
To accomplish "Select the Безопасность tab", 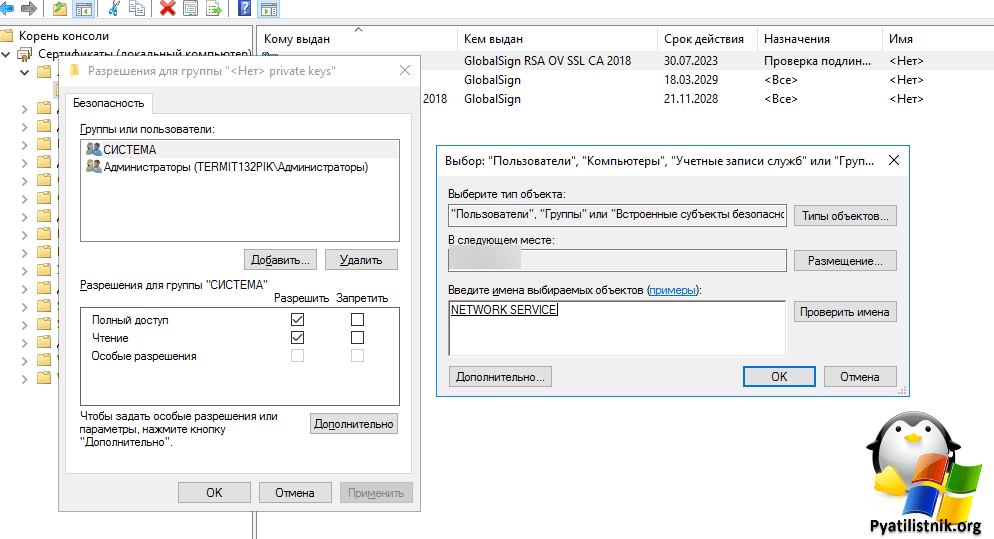I will coord(108,103).
